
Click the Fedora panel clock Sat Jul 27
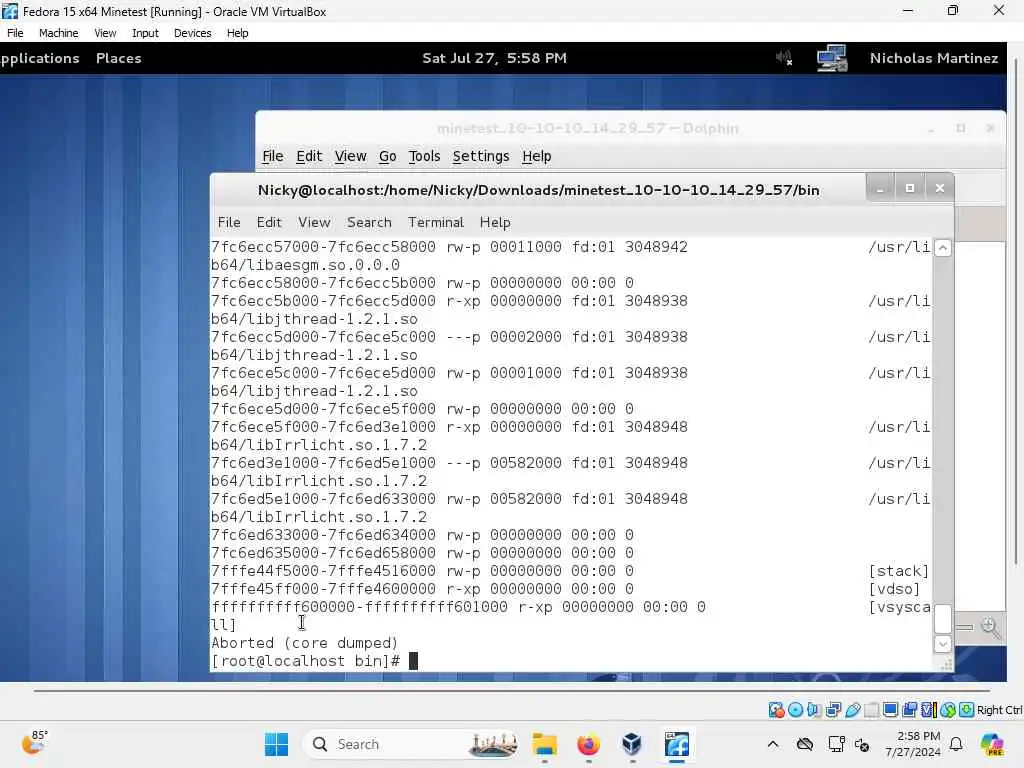click(494, 58)
